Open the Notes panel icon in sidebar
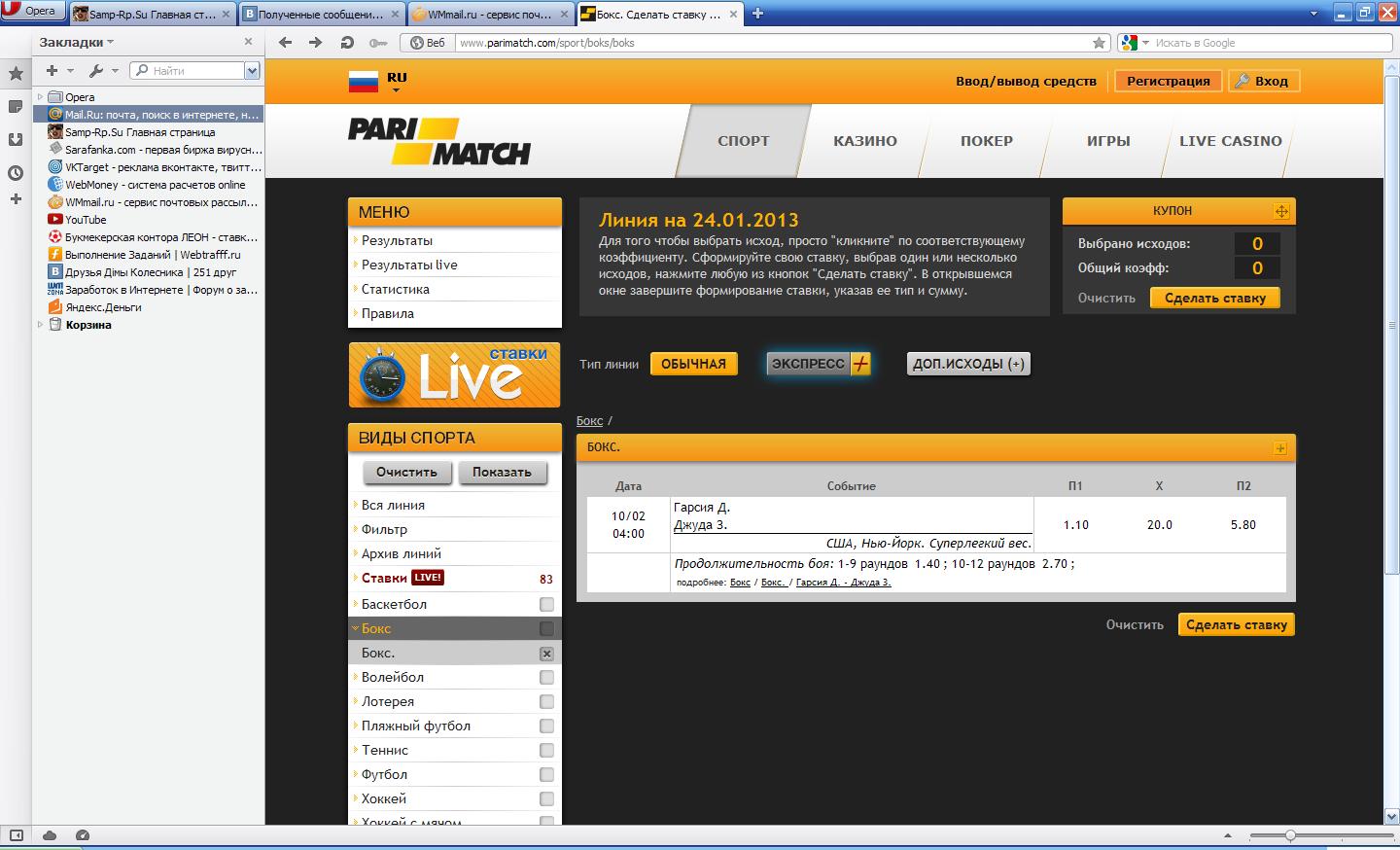This screenshot has width=1400, height=850. pos(16,106)
